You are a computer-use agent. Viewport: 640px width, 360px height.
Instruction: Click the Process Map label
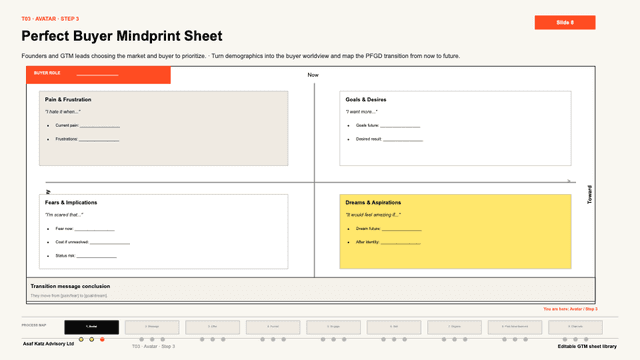pyautogui.click(x=34, y=325)
